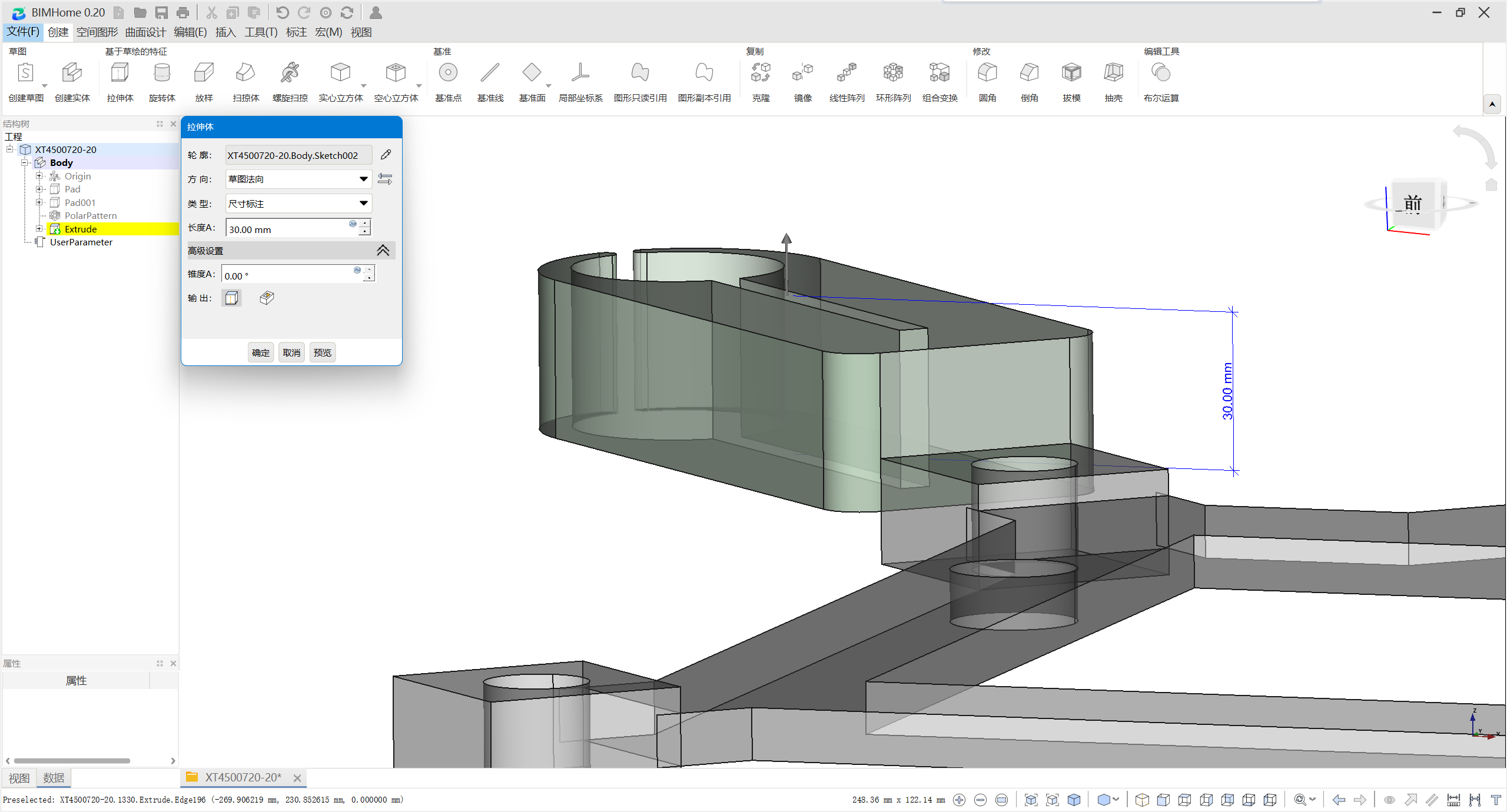Open the 实心立方体 dropdown arrow
1507x812 pixels.
tap(364, 86)
